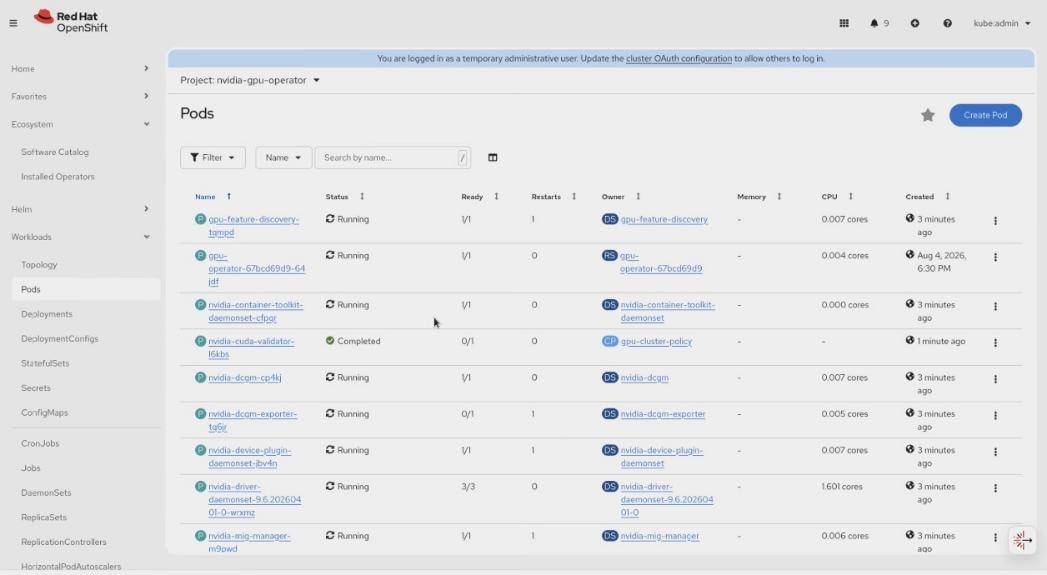The image size is (1047, 575).
Task: Open kebab menu for nvidia-device-plugin pod
Action: coord(995,452)
